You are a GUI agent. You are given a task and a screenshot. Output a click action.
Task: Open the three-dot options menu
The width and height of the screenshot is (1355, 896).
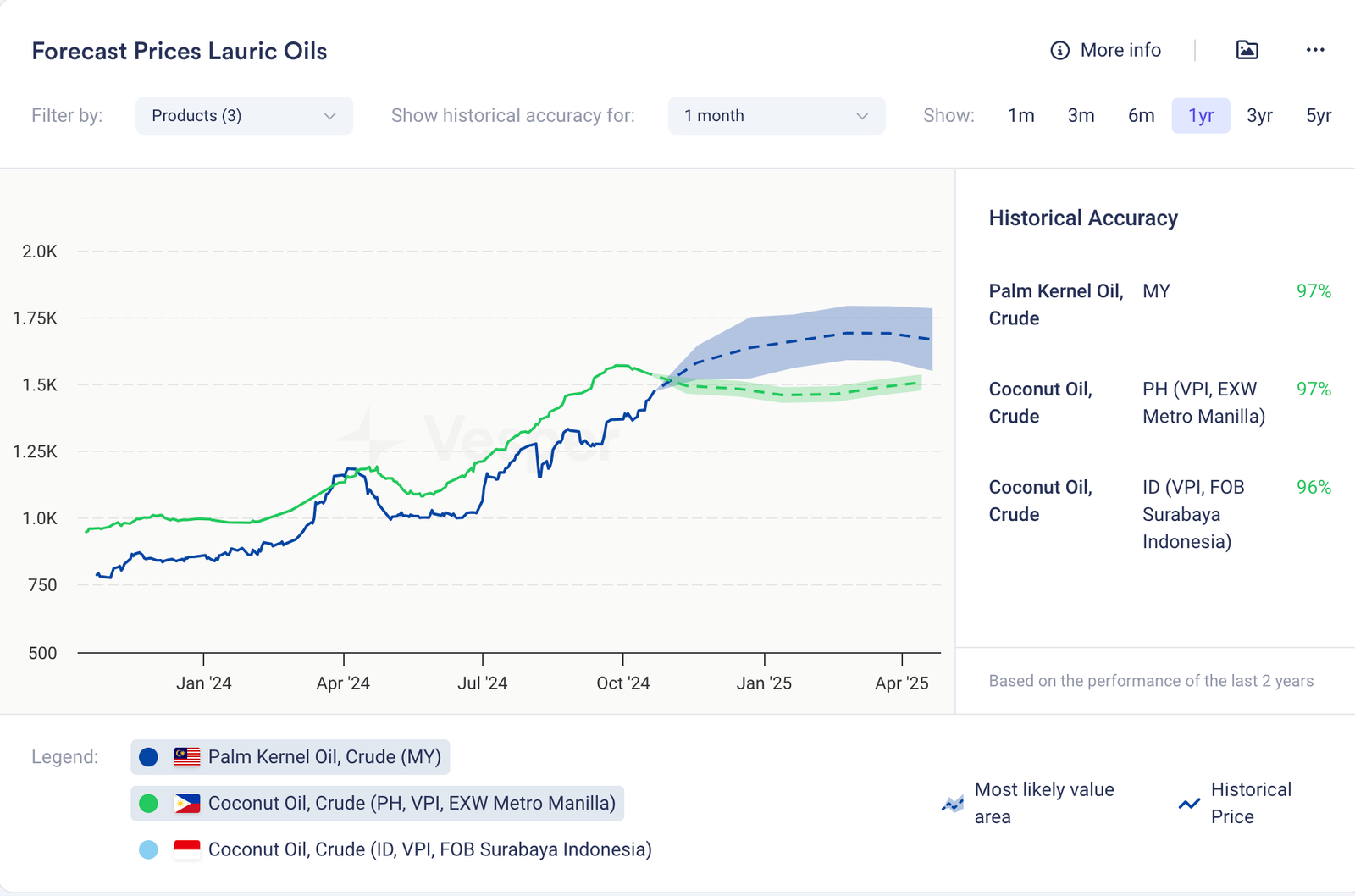[1314, 50]
